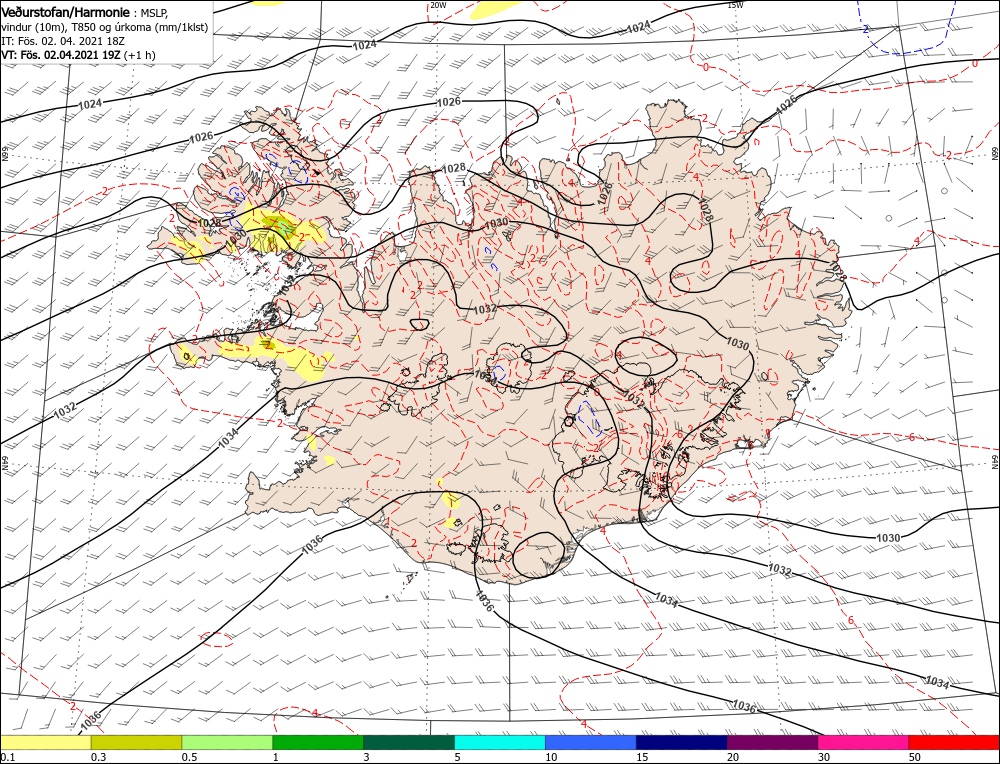Click the legend value "20" under colorbar
Image resolution: width=1000 pixels, height=764 pixels.
(x=733, y=757)
